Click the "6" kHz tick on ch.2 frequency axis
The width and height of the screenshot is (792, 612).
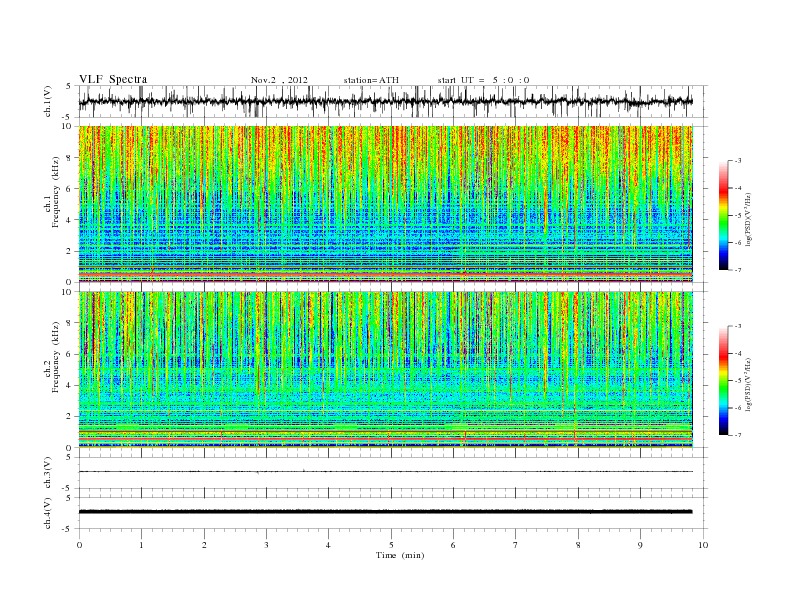click(x=69, y=354)
